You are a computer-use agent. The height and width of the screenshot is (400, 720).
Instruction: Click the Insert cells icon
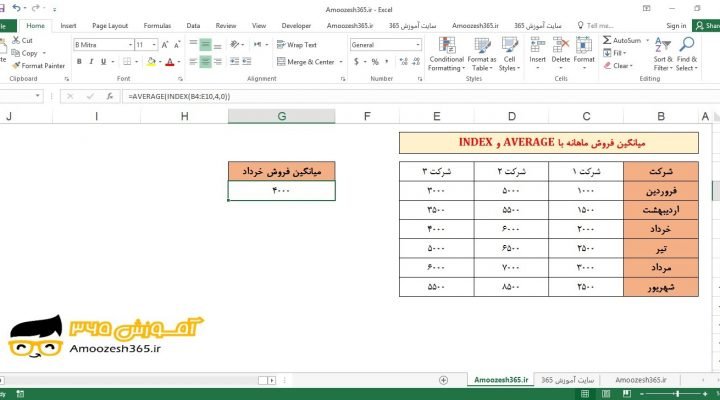click(x=537, y=45)
